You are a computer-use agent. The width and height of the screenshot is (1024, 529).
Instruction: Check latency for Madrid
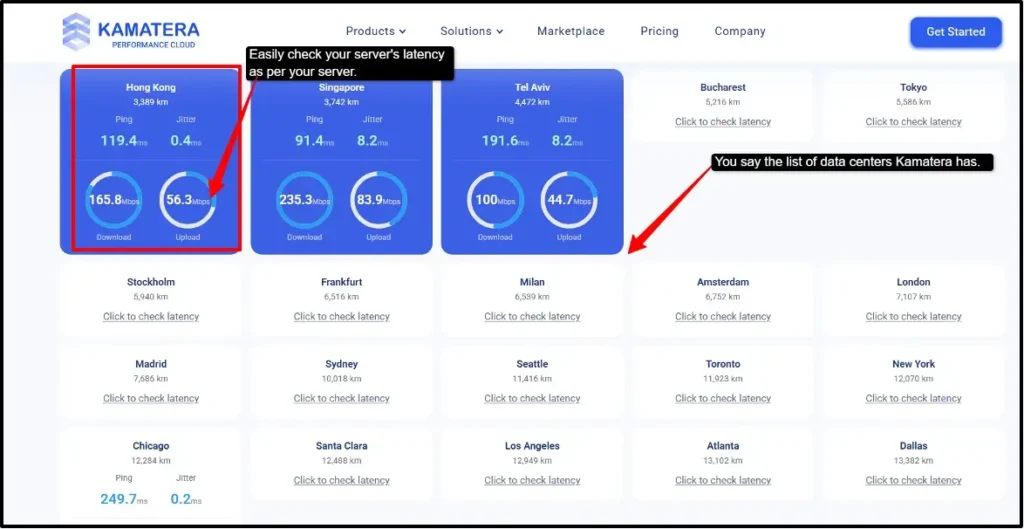tap(151, 398)
